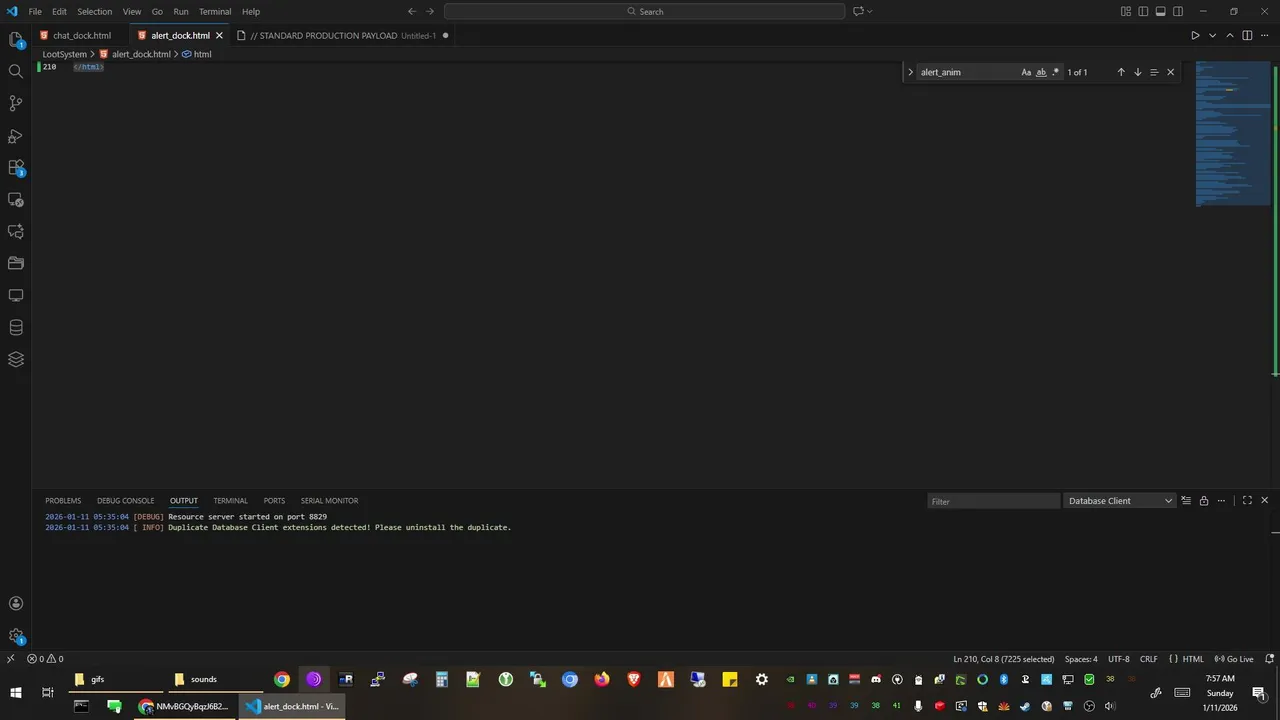Viewport: 1280px width, 720px height.
Task: Click CRLF end-of-line selector
Action: pos(1148,659)
